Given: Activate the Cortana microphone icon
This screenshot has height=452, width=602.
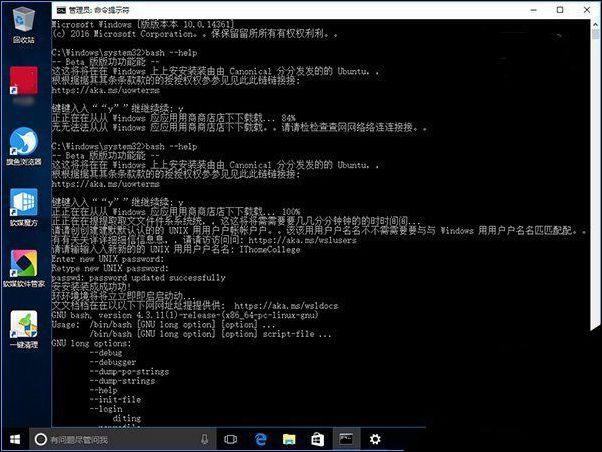Looking at the screenshot, I should pyautogui.click(x=205, y=439).
